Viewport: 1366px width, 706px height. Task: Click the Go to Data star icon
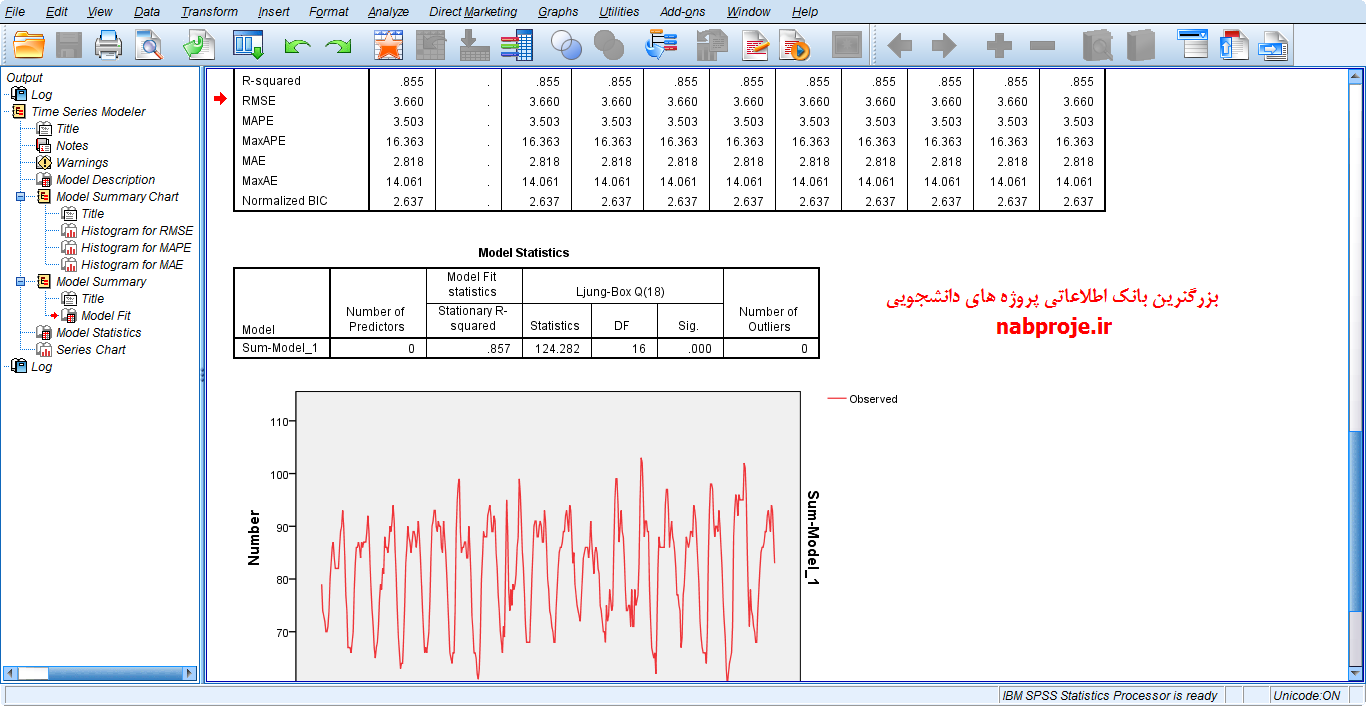(388, 45)
